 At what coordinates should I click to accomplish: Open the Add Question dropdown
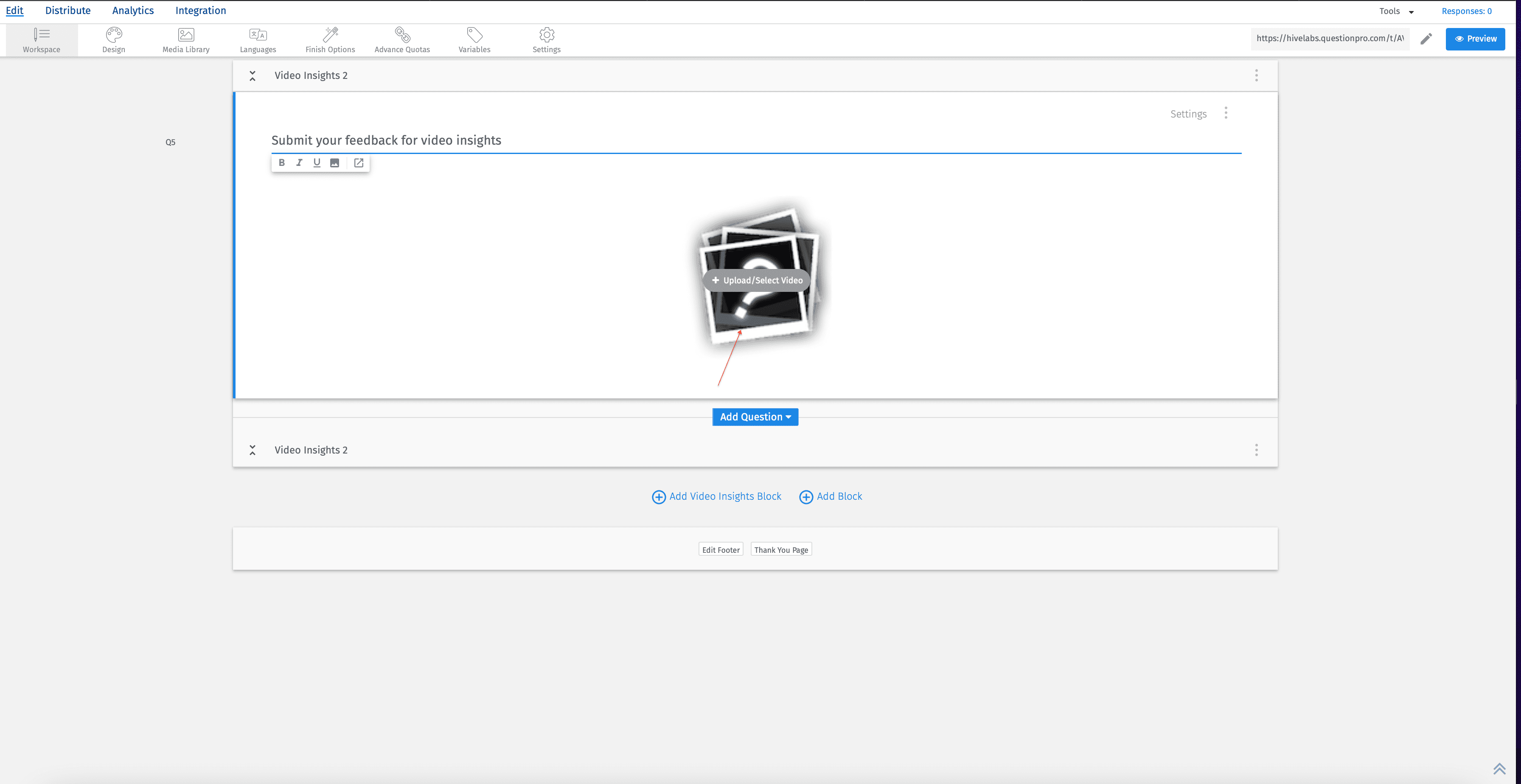pos(755,417)
